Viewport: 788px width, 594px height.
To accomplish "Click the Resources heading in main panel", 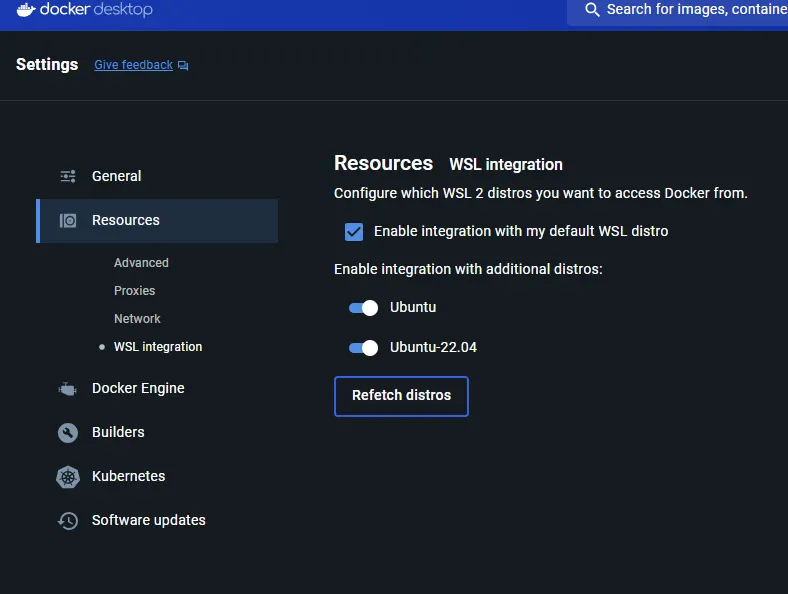I will pyautogui.click(x=383, y=163).
